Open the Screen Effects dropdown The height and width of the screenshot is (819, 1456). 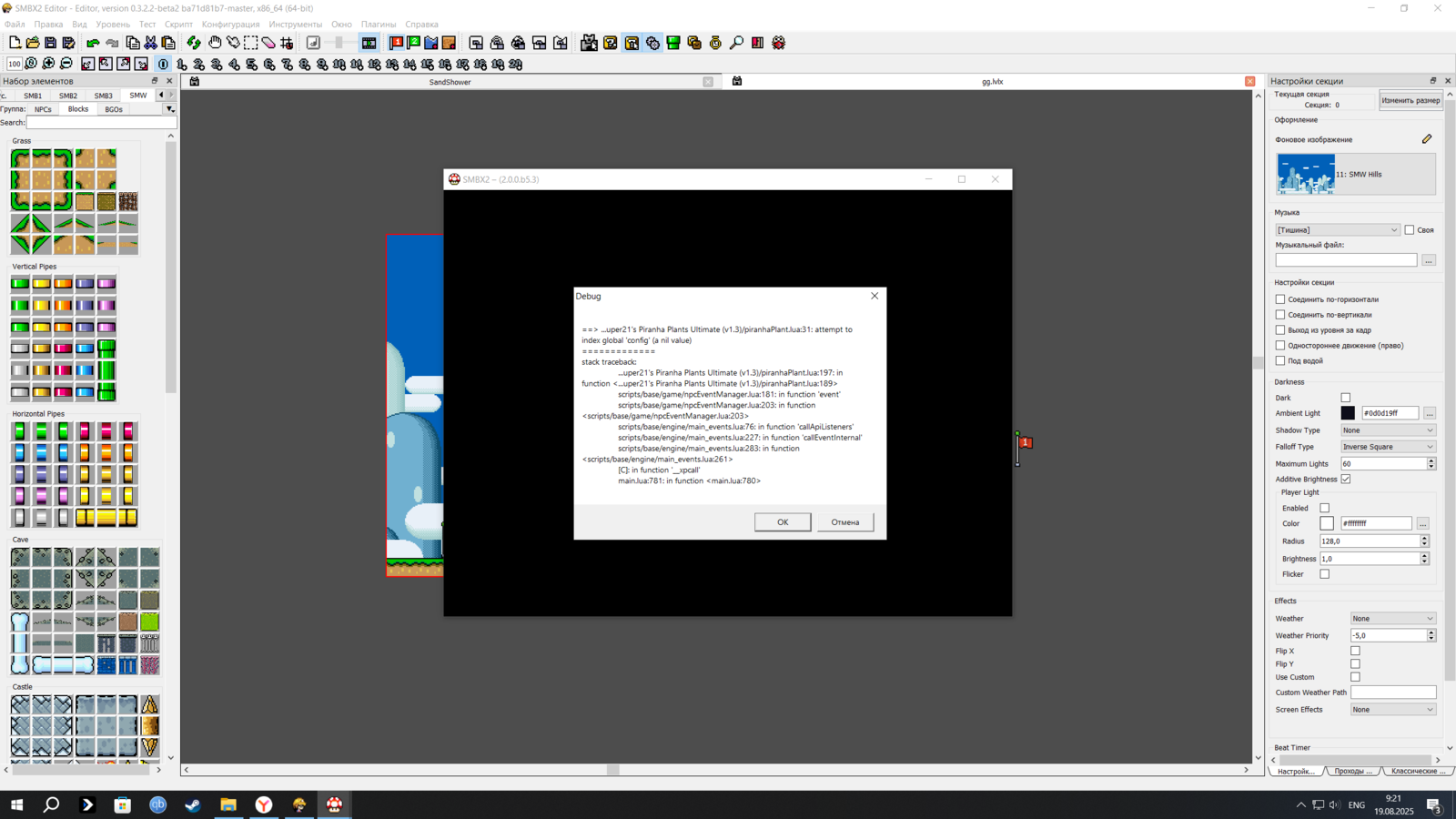coord(1393,710)
